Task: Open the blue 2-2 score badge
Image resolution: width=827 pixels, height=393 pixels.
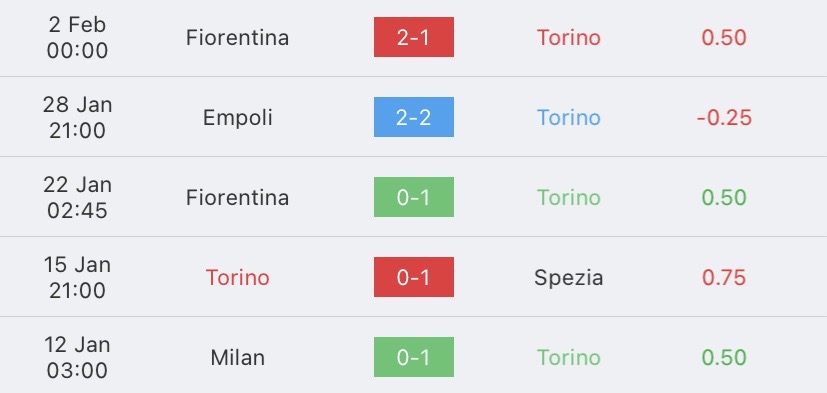Action: pyautogui.click(x=414, y=117)
